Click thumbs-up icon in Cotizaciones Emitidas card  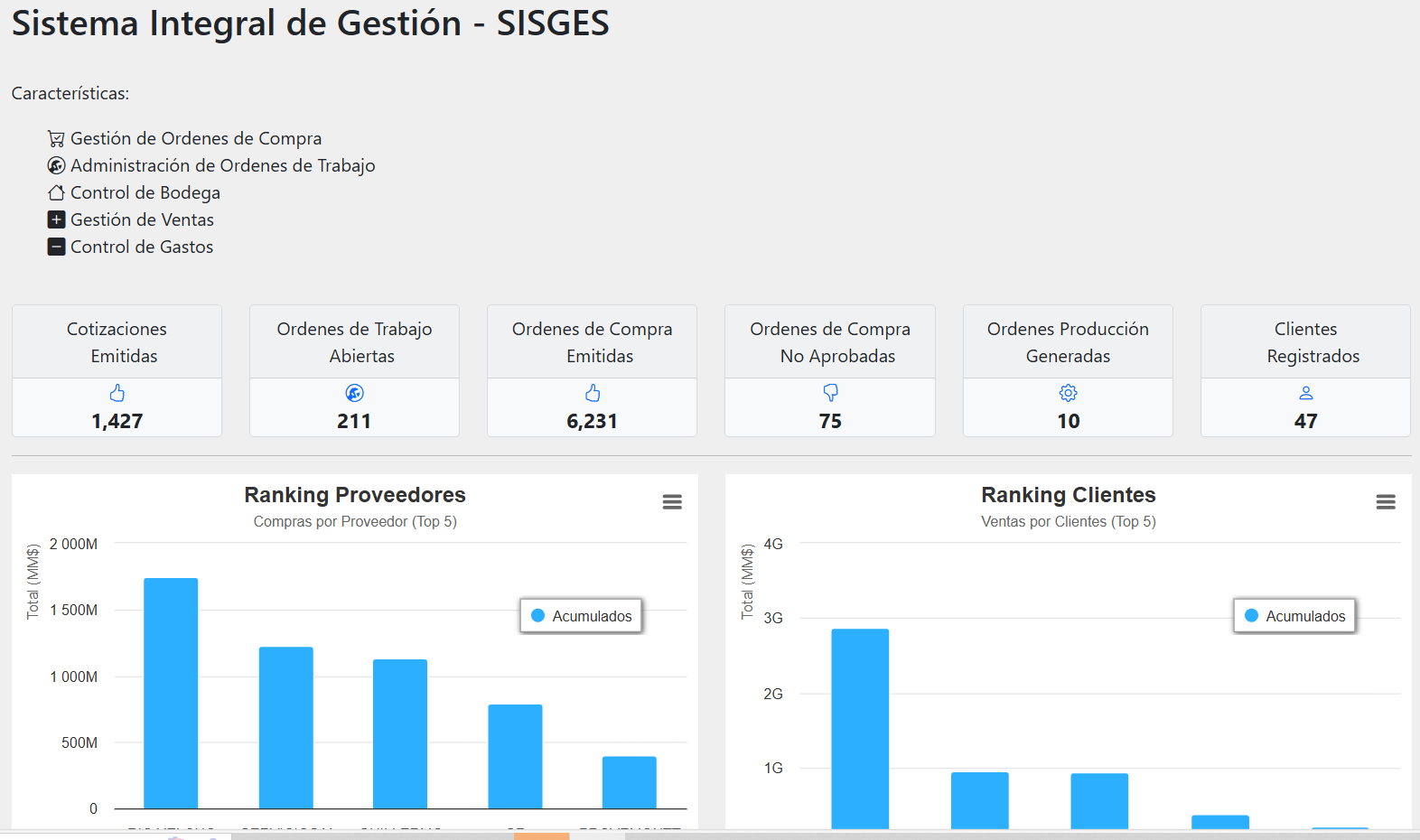click(117, 393)
